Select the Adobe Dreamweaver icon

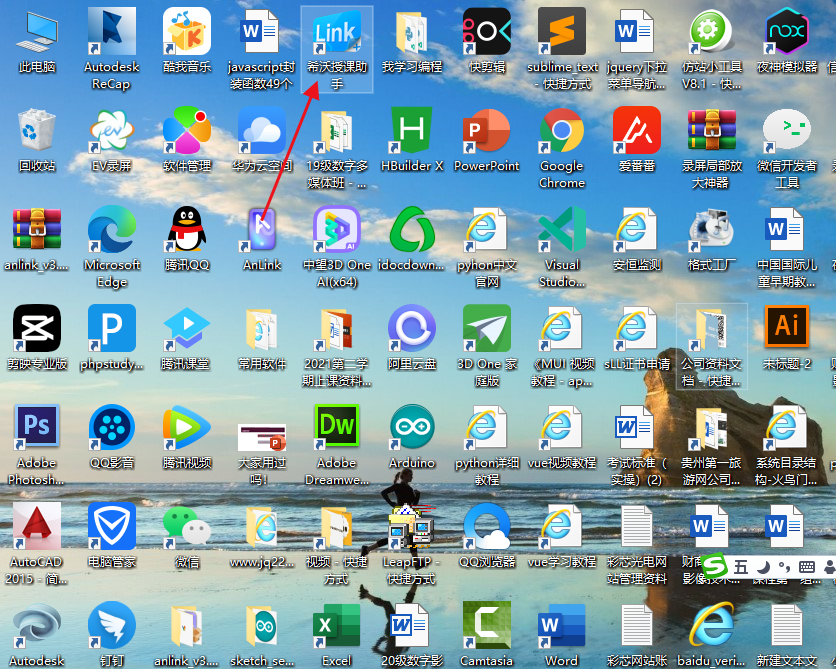click(336, 428)
